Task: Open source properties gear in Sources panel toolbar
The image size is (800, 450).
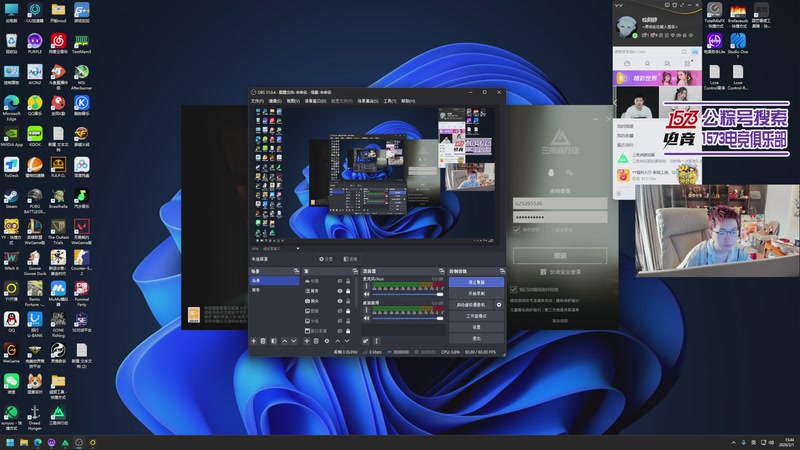Action: pyautogui.click(x=327, y=341)
